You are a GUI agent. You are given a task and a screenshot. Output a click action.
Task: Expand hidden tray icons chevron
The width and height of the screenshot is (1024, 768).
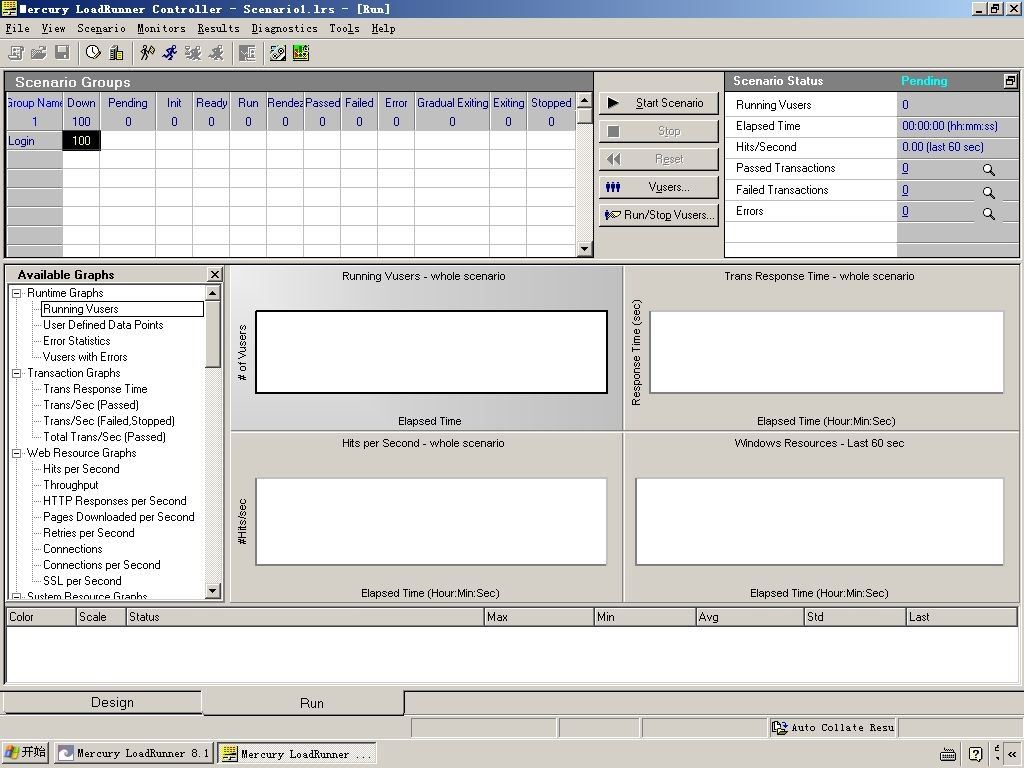1012,754
